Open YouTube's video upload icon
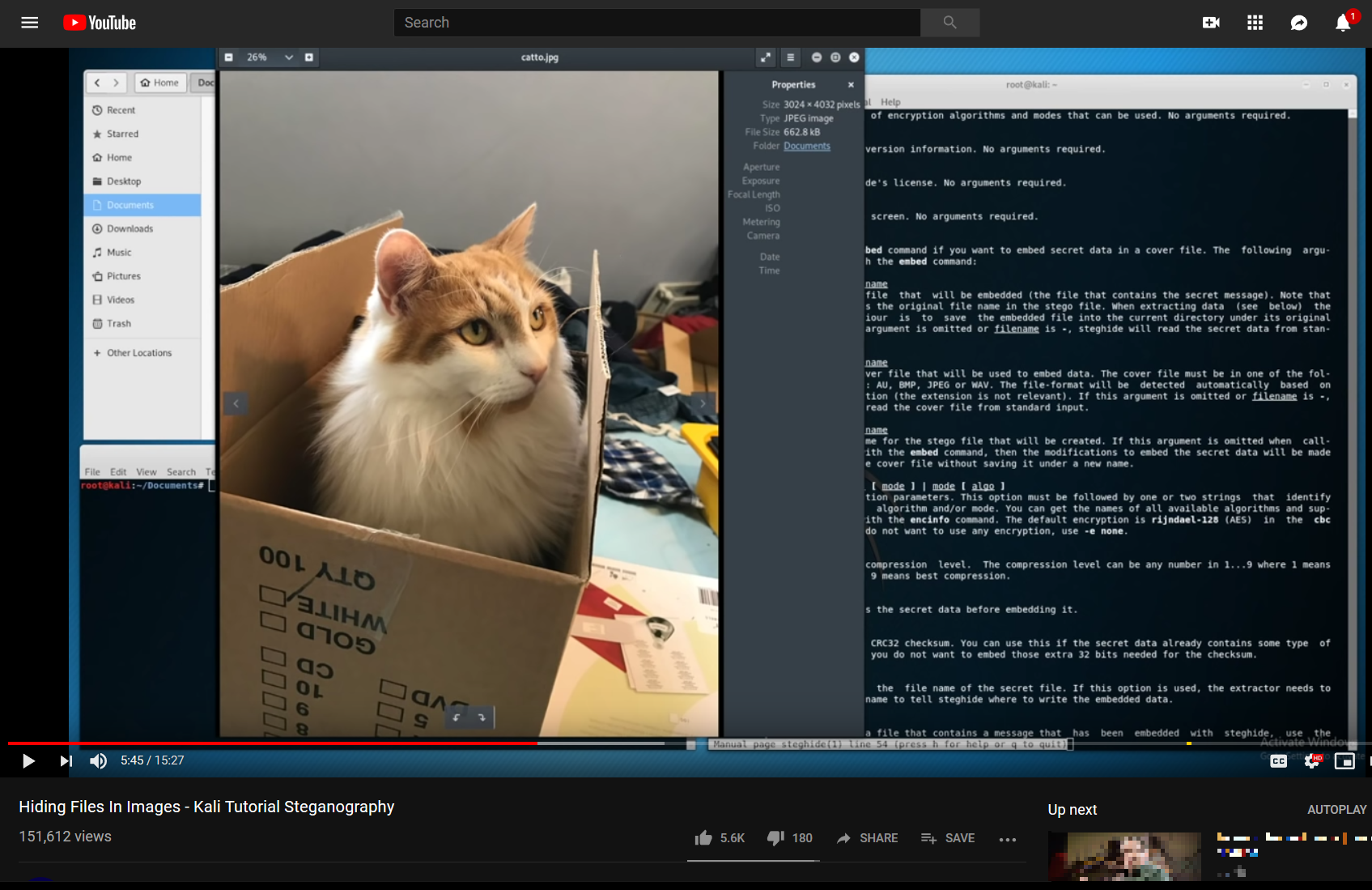The height and width of the screenshot is (890, 1372). coord(1211,23)
